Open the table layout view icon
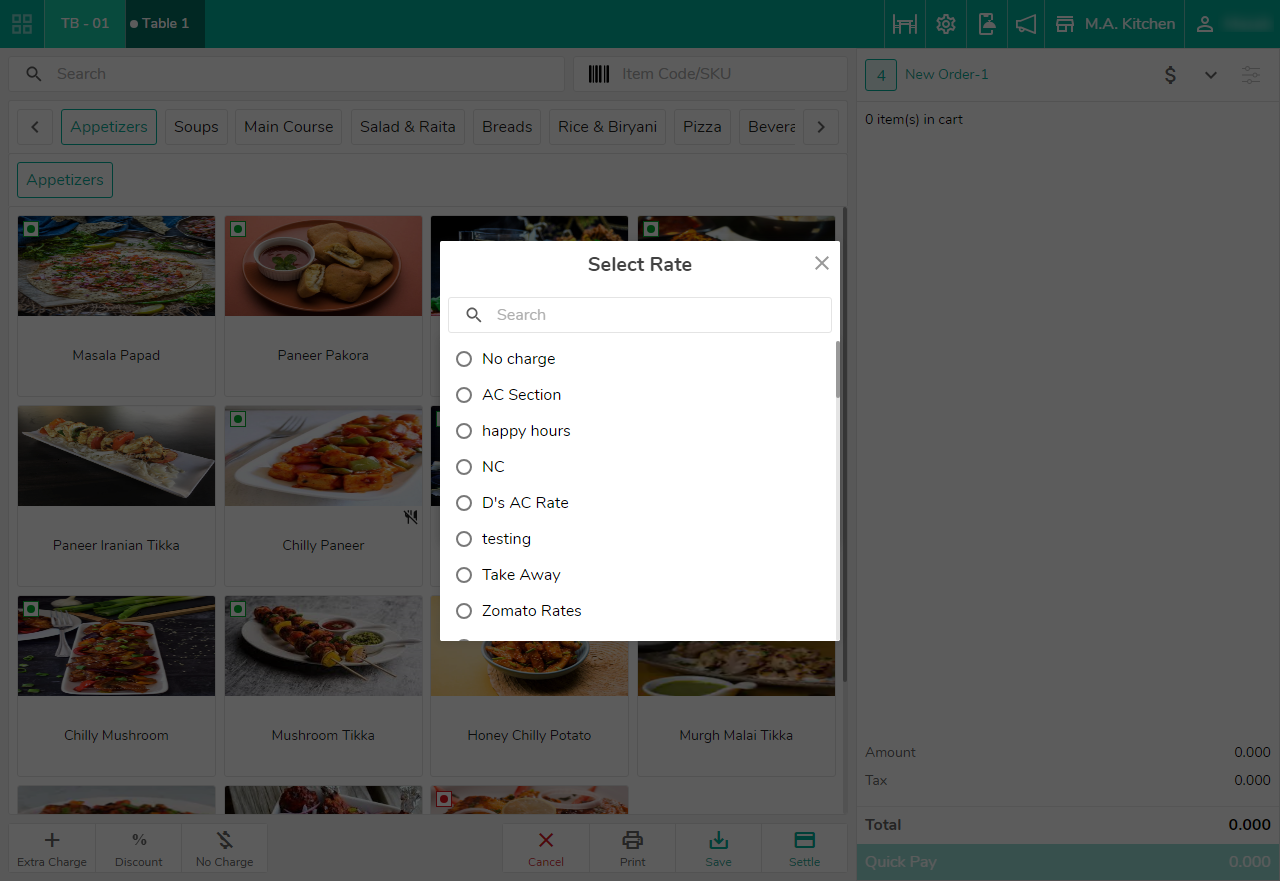 coord(905,24)
